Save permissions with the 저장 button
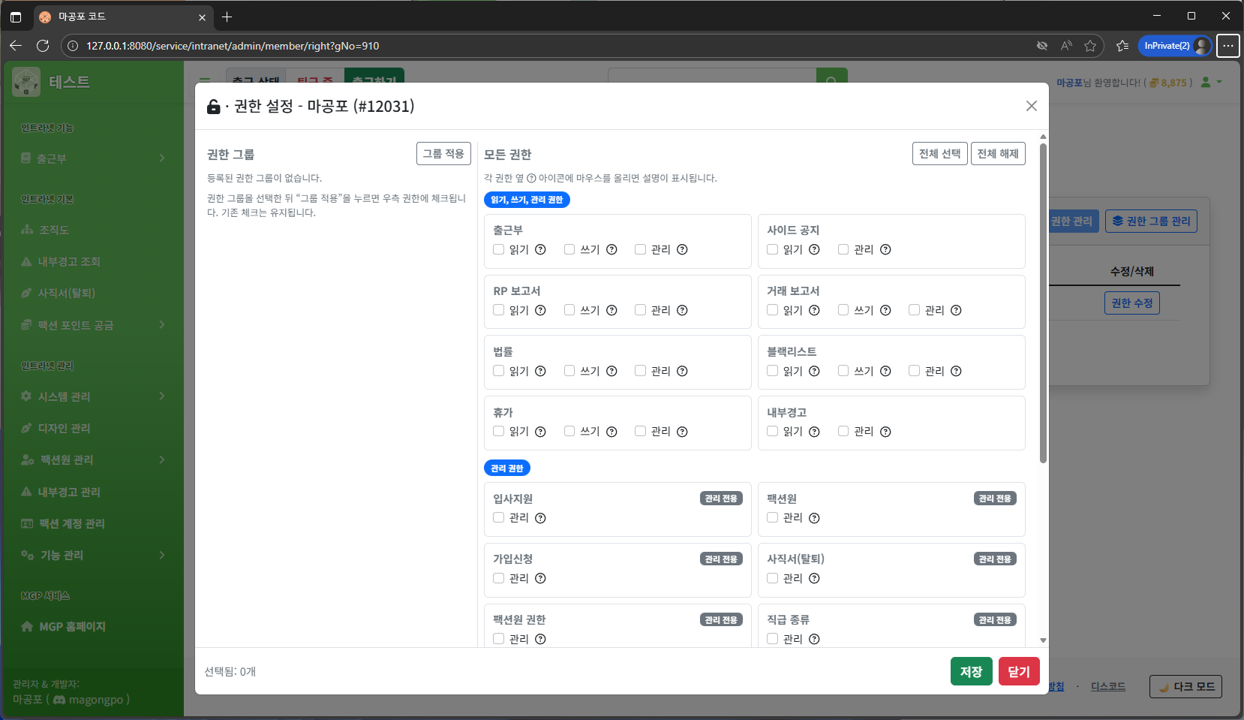This screenshot has height=720, width=1244. point(971,671)
